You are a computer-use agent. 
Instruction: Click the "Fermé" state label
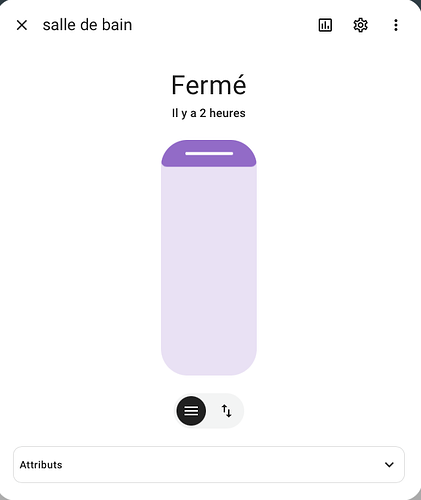[209, 85]
